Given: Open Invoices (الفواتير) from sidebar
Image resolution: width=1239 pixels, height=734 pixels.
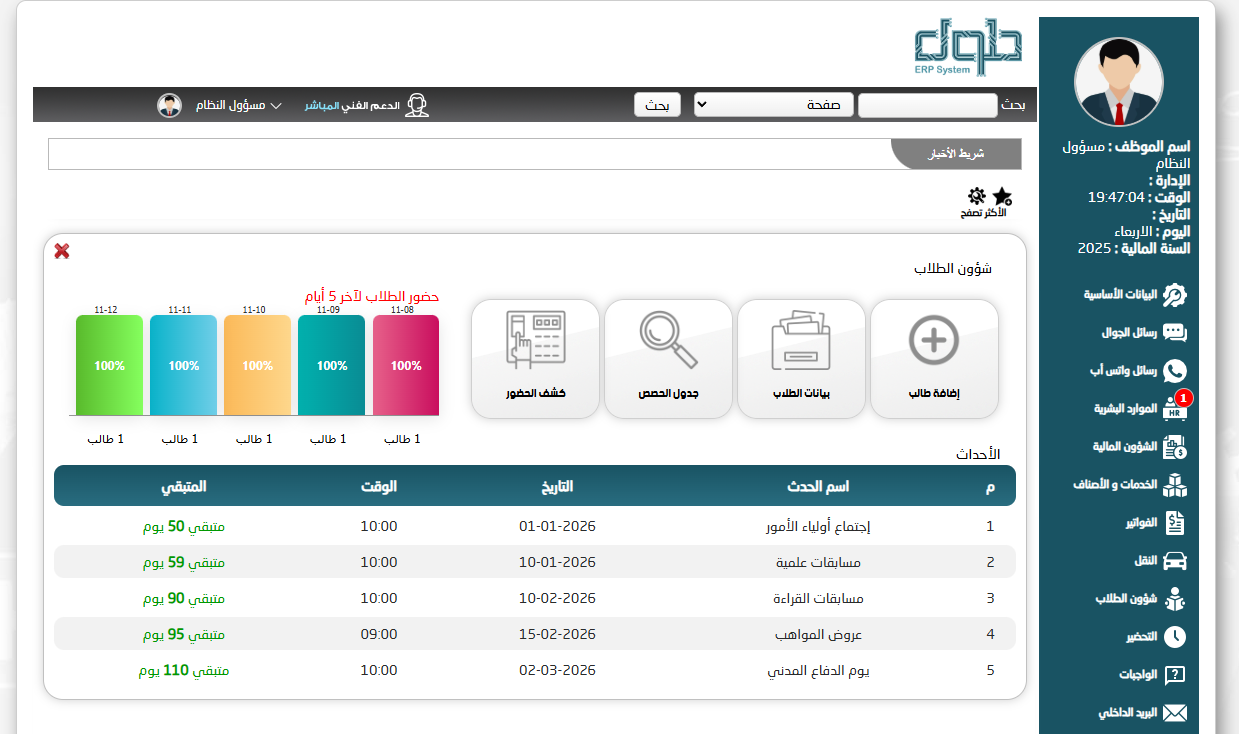Looking at the screenshot, I should click(x=1143, y=522).
